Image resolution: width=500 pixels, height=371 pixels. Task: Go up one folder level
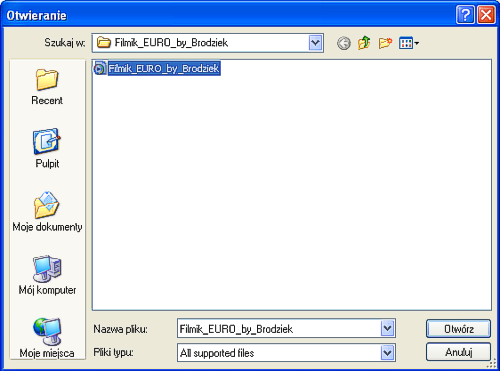tap(364, 43)
